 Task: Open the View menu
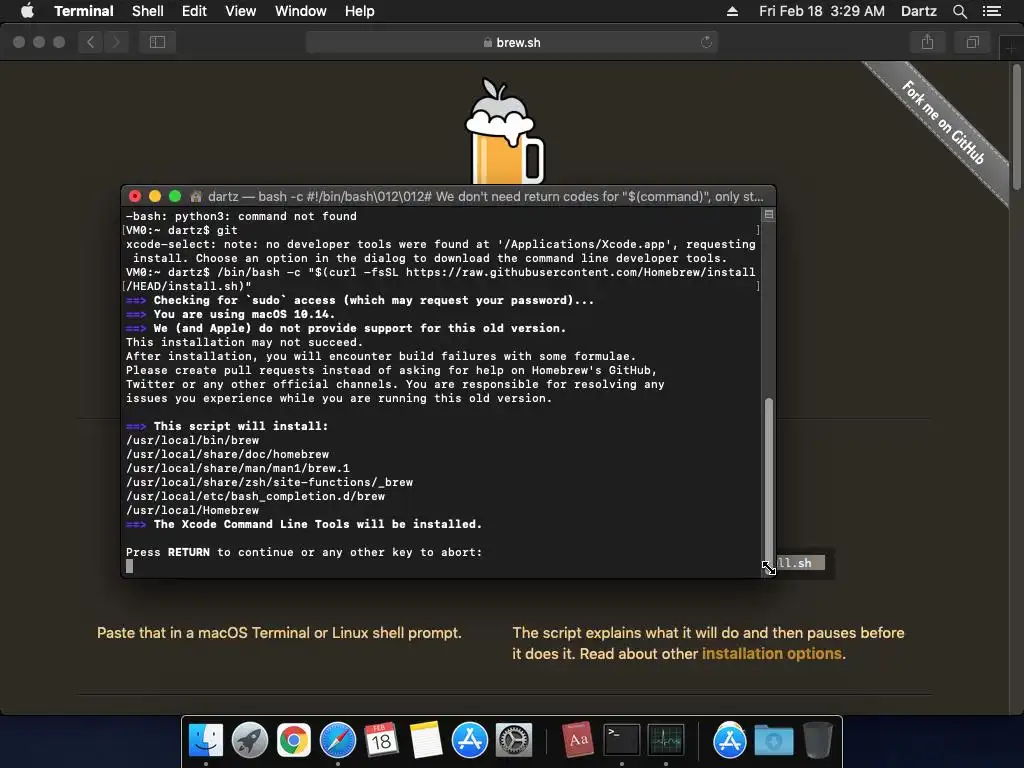pyautogui.click(x=240, y=11)
